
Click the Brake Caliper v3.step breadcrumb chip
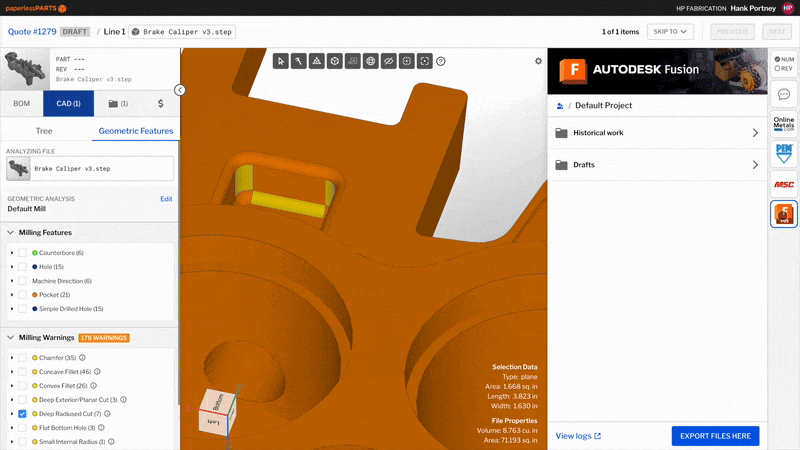182,32
